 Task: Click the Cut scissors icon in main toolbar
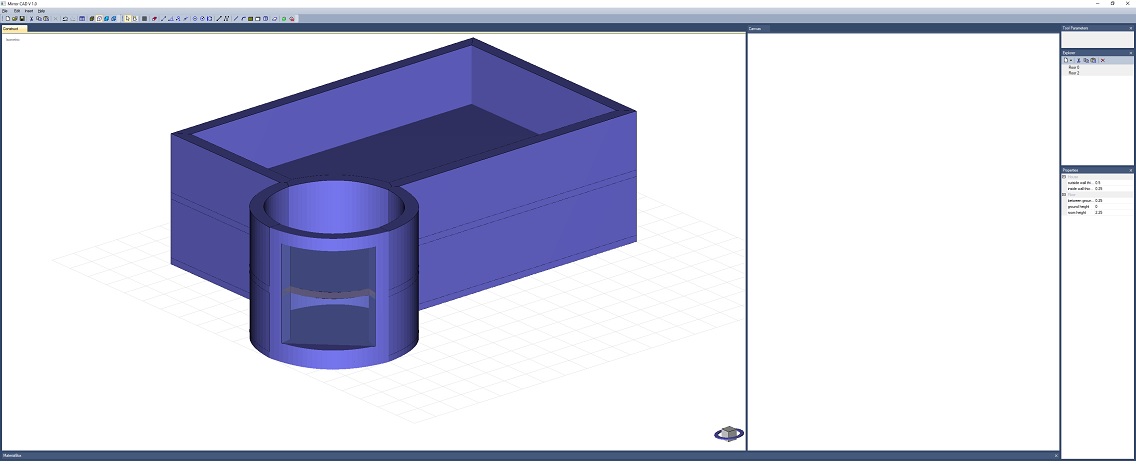(x=31, y=18)
